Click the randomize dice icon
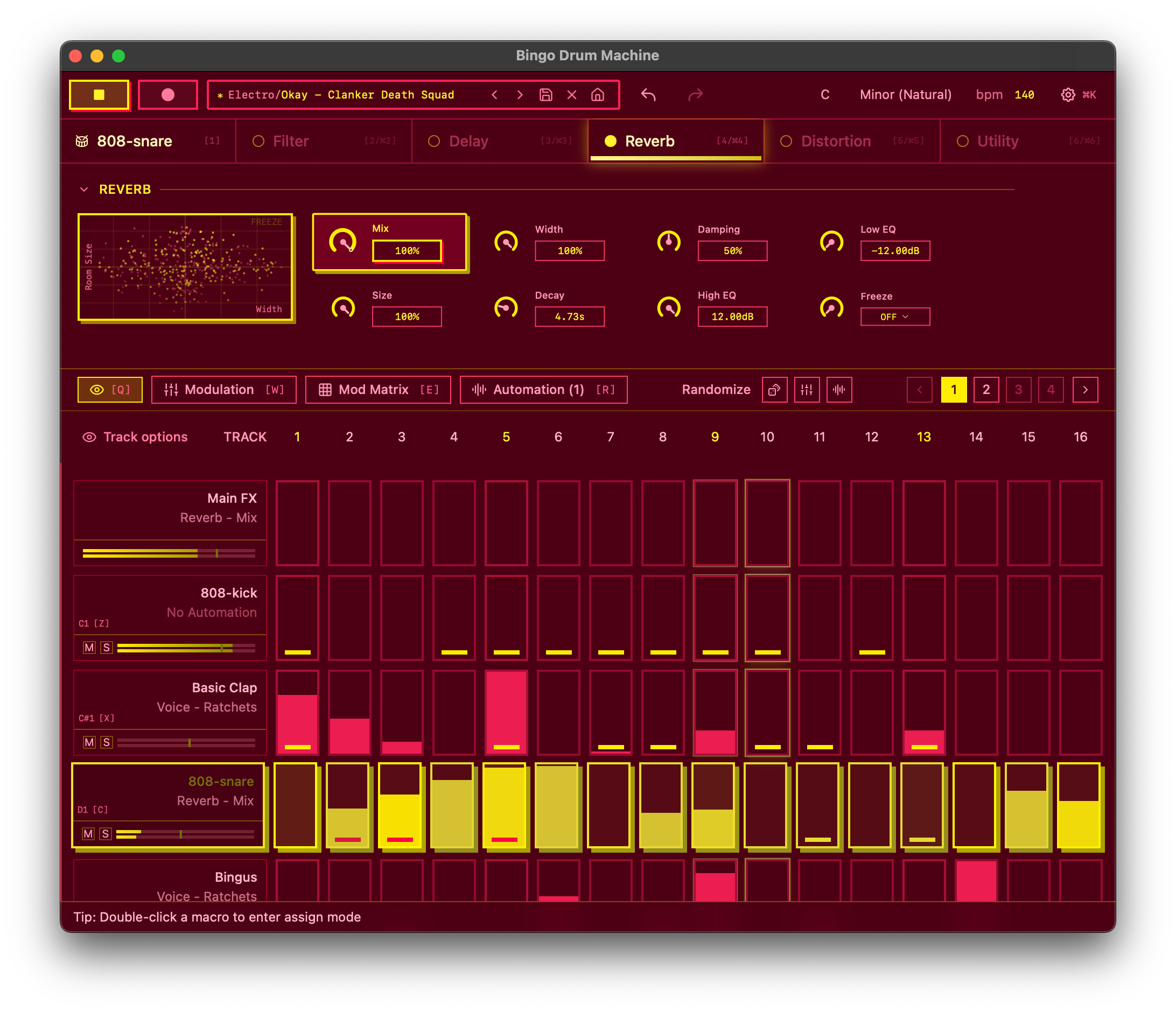The width and height of the screenshot is (1176, 1012). click(774, 390)
